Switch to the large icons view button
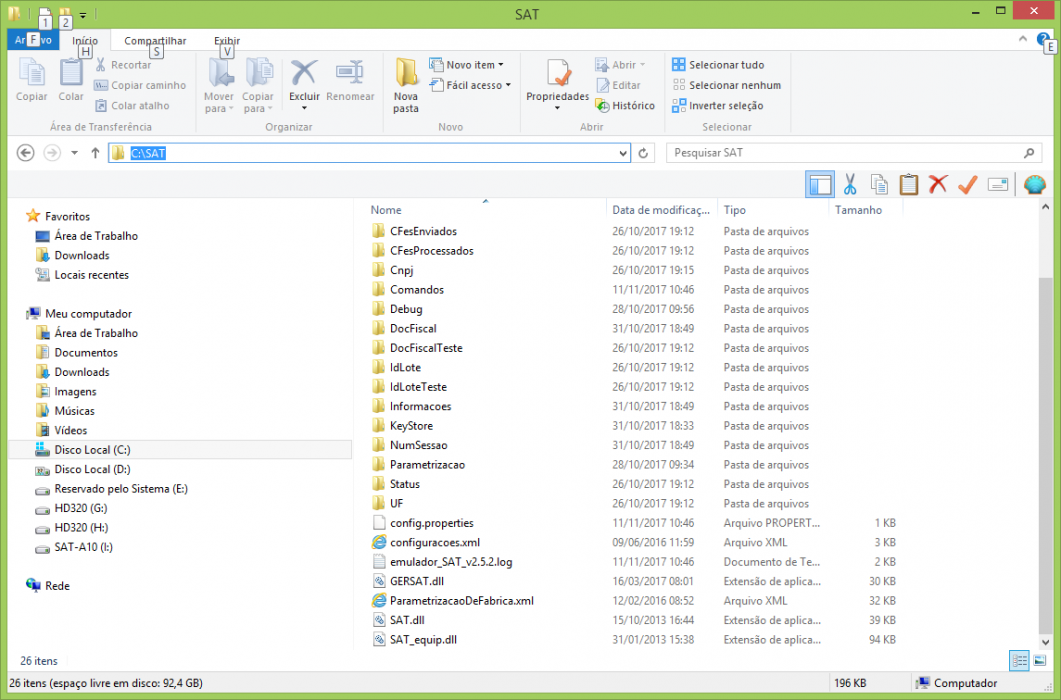 [x=1040, y=661]
